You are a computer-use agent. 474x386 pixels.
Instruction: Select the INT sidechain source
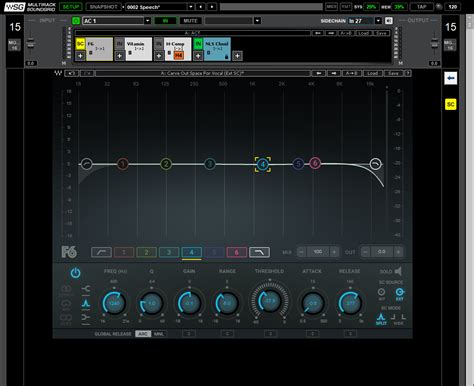(381, 294)
